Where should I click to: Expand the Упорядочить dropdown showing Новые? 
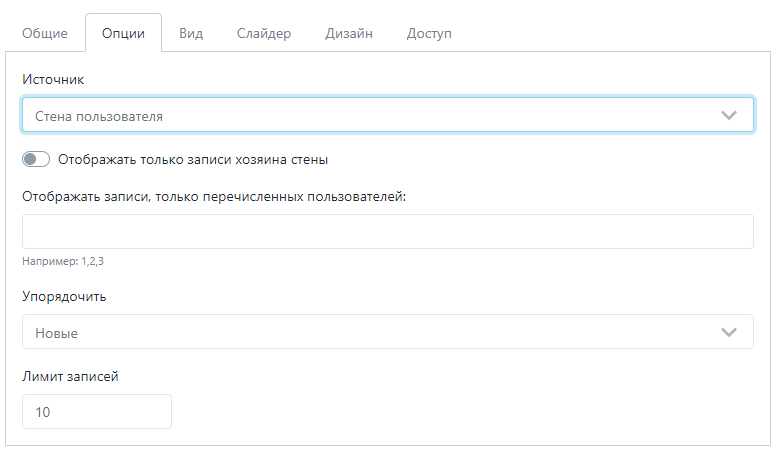coord(388,331)
